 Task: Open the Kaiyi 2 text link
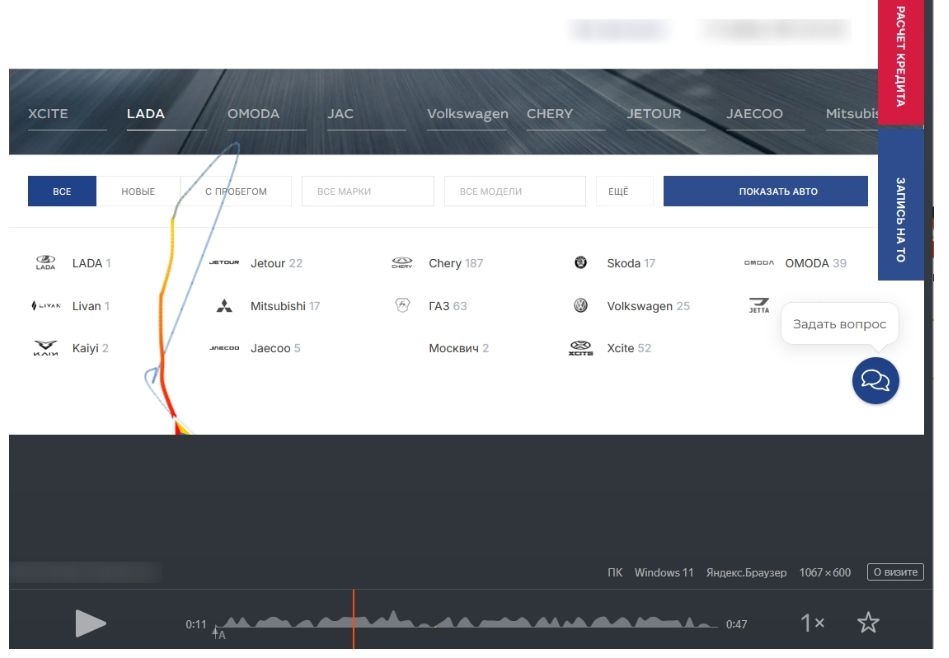(90, 348)
